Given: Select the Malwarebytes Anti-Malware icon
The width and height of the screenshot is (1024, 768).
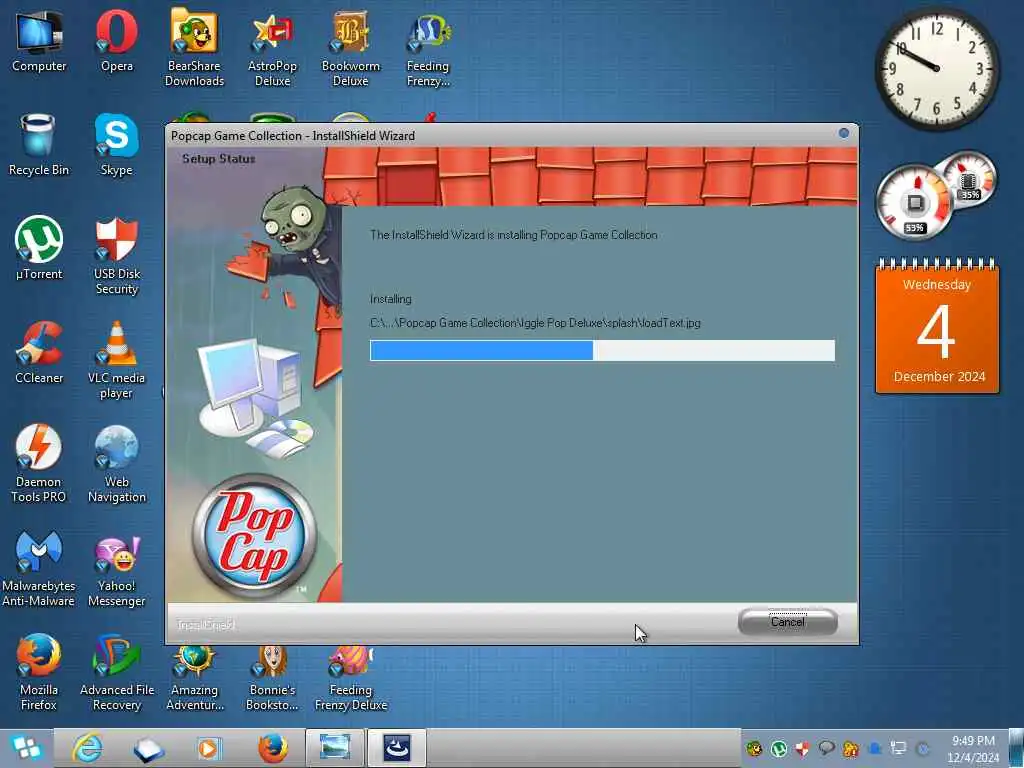Looking at the screenshot, I should coord(39,568).
